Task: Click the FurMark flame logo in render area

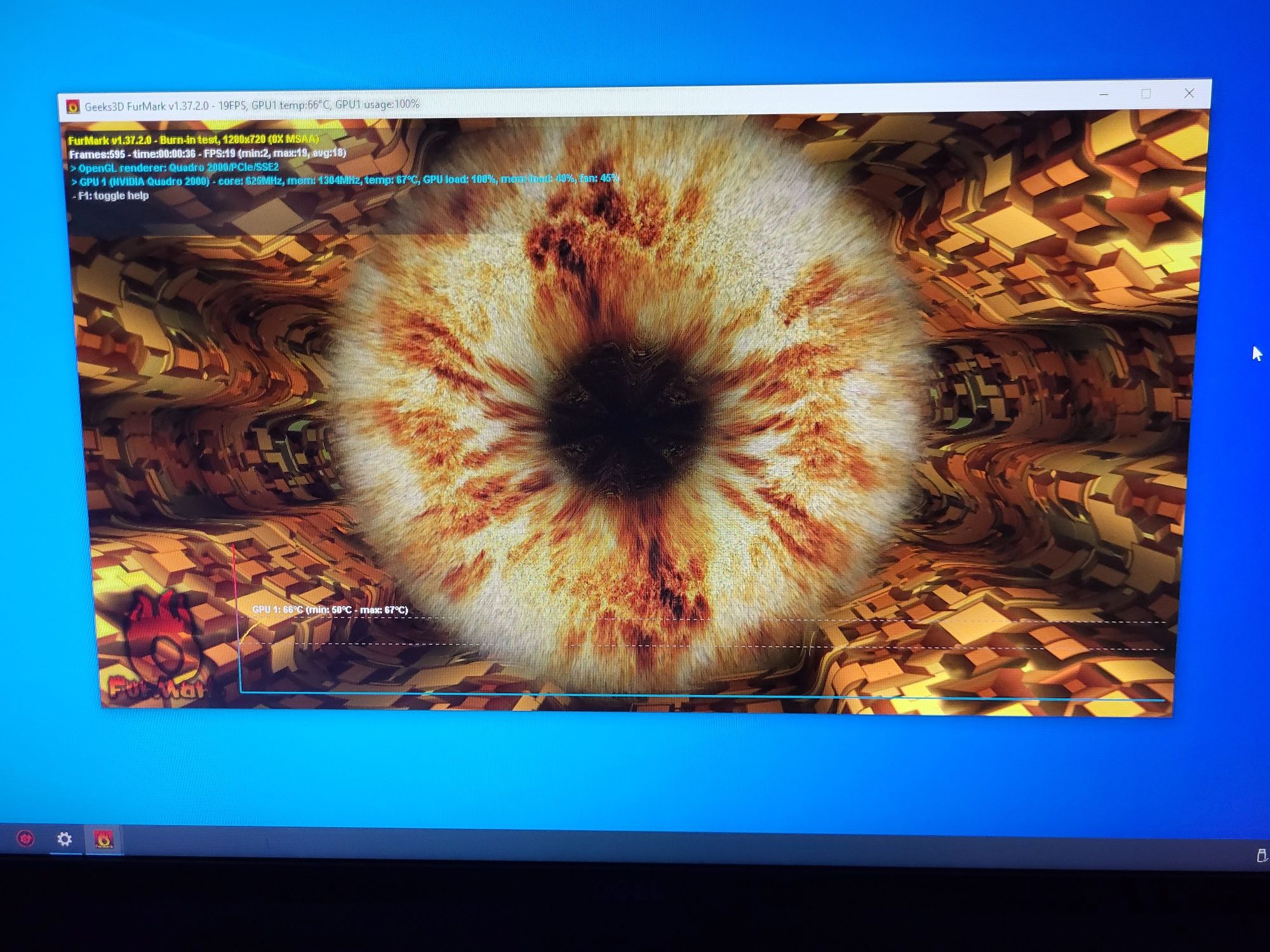Action: coord(159,644)
